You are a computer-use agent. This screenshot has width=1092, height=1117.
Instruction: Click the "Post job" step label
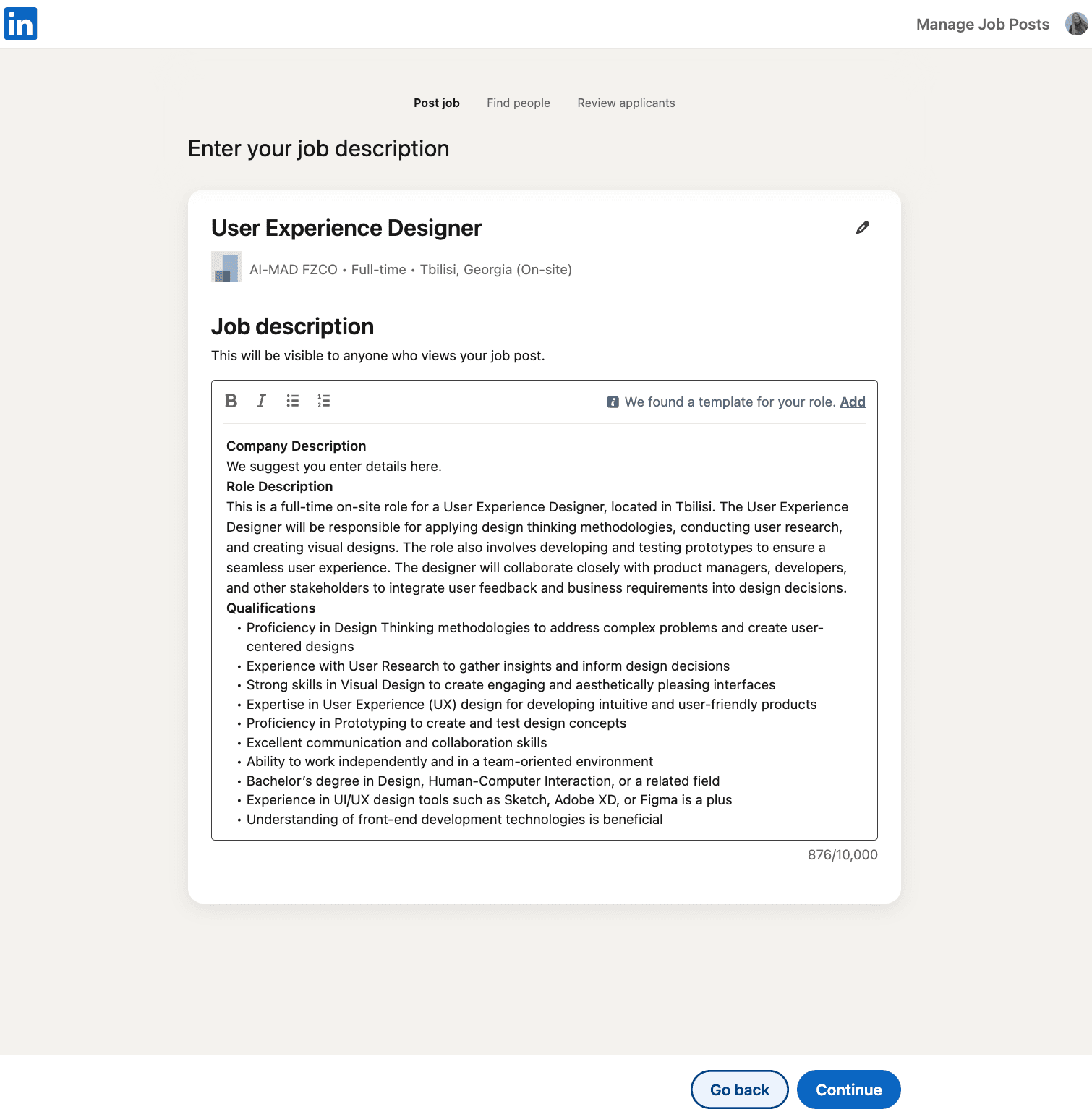click(435, 103)
